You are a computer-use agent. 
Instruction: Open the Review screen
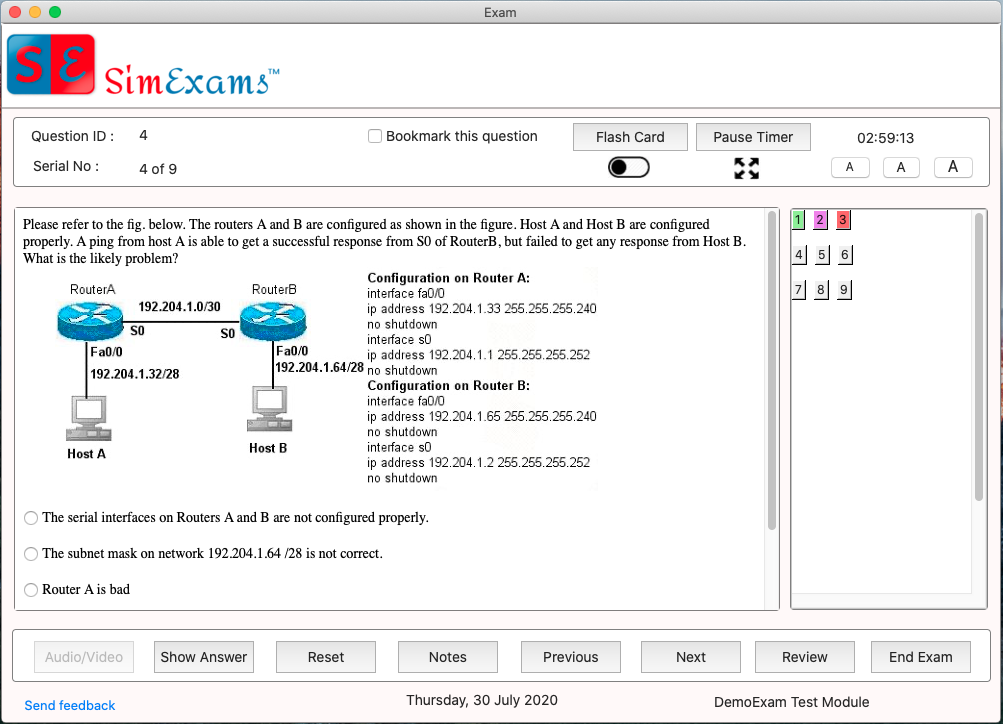point(805,657)
